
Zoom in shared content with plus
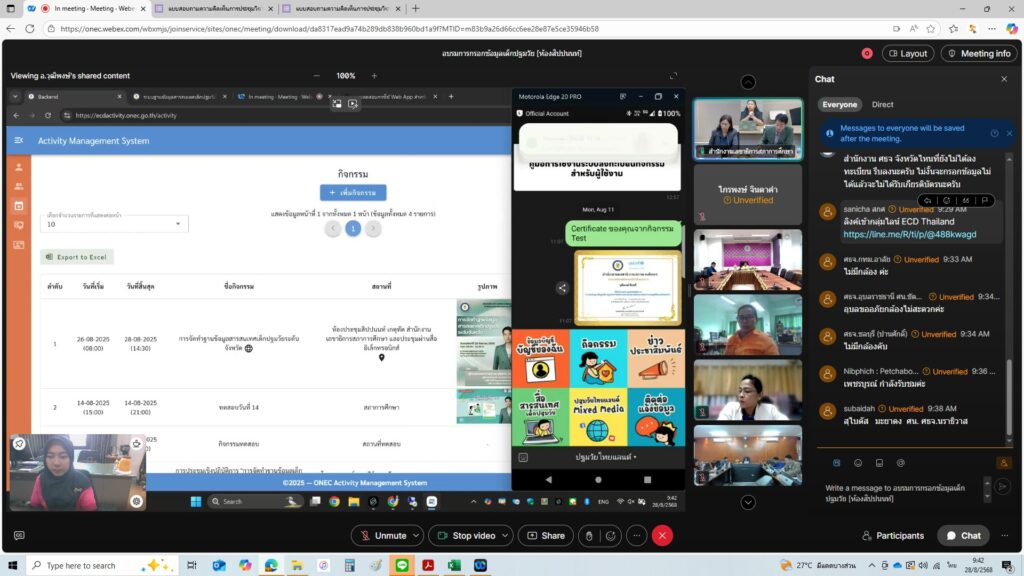pos(374,76)
